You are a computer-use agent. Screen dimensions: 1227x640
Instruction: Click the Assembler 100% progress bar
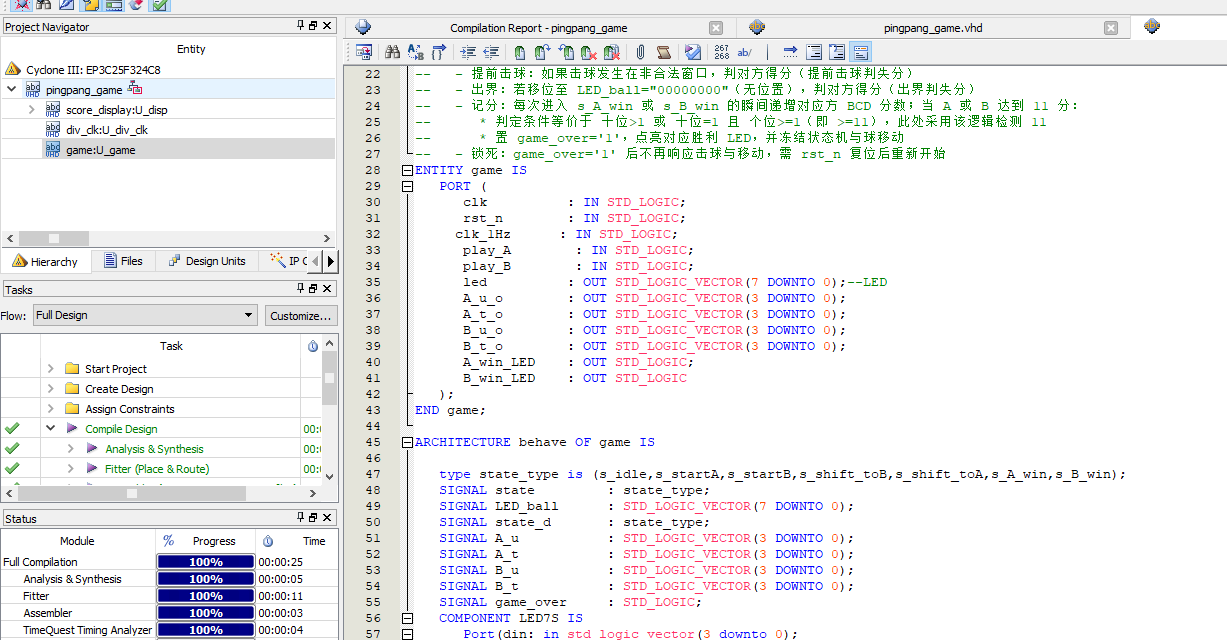click(206, 613)
